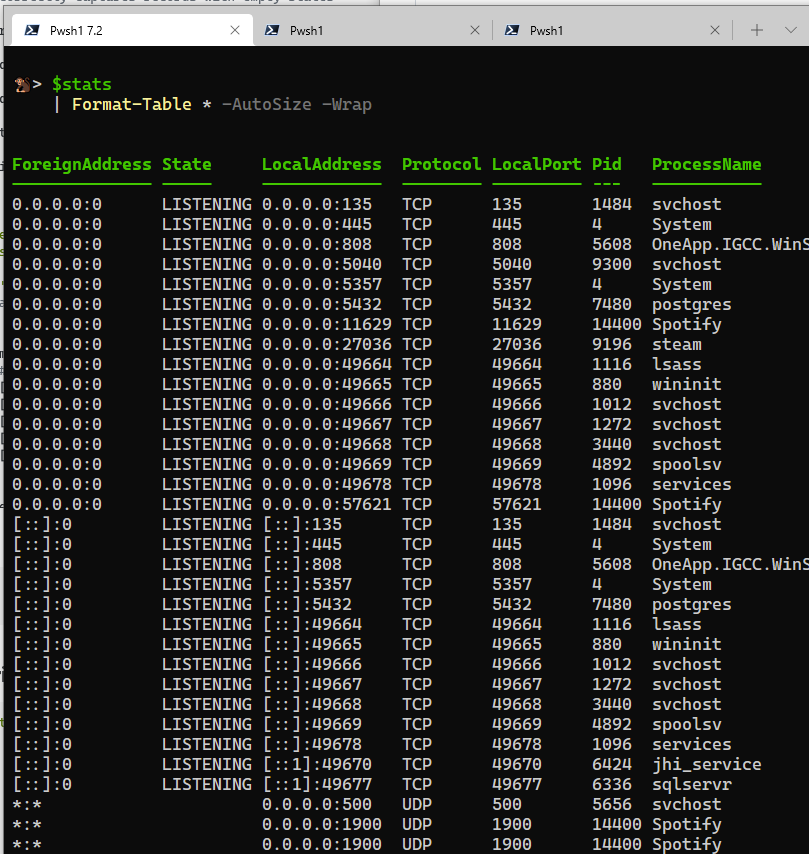Click local address 0.0.0.0:5432
Image resolution: width=809 pixels, height=854 pixels.
point(322,304)
